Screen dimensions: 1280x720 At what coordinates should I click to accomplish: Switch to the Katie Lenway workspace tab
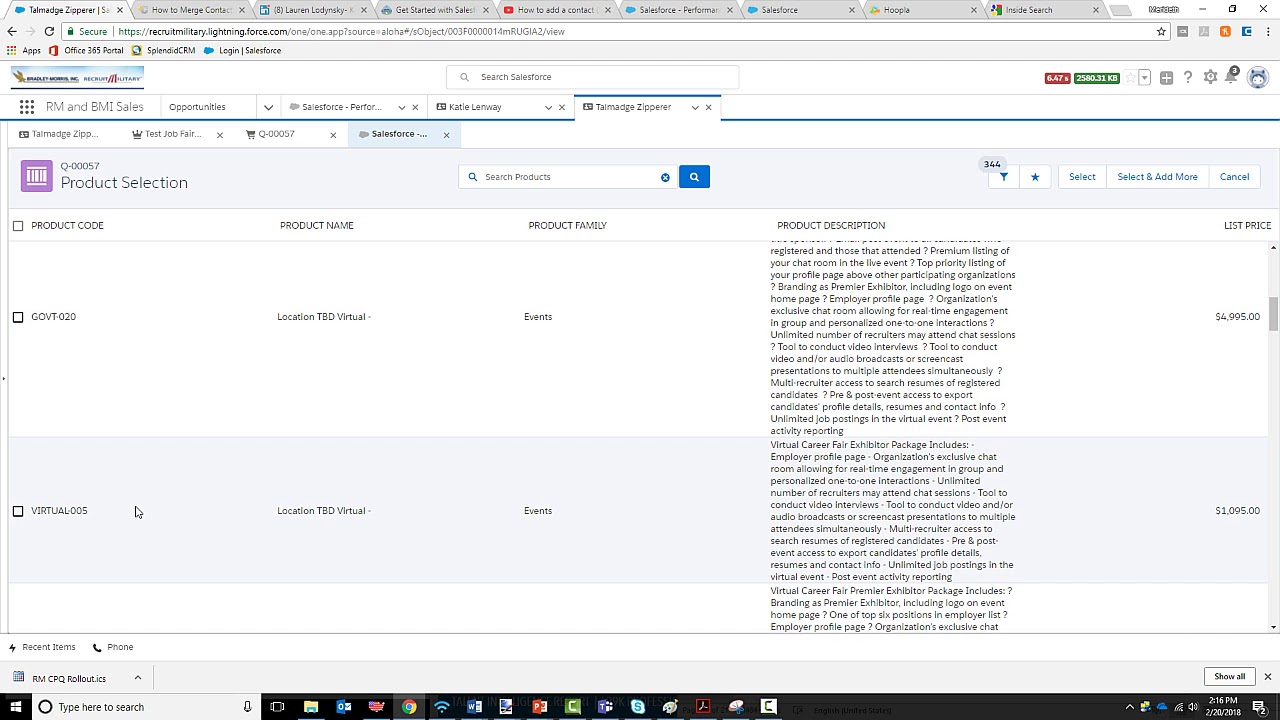point(475,107)
